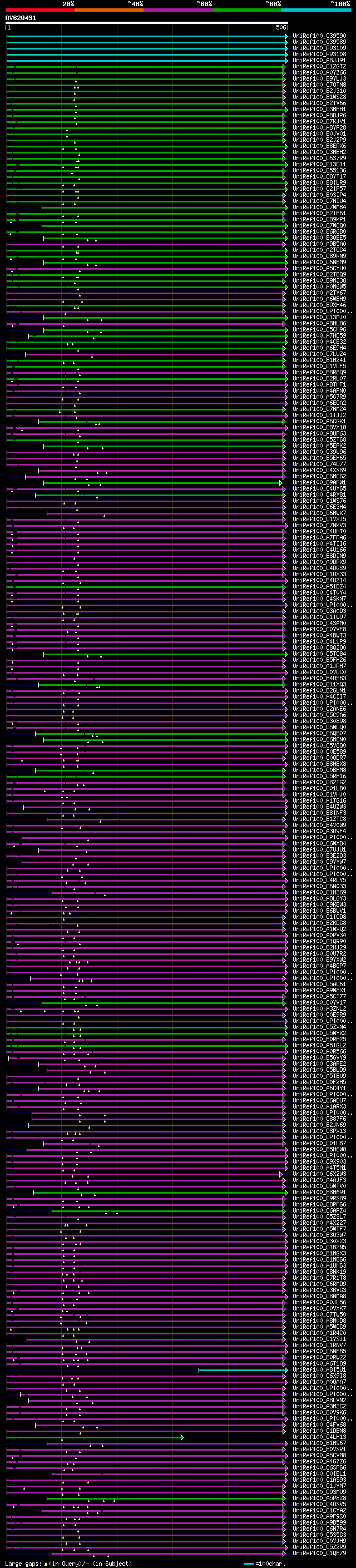Viewport: 356px width, 1568px height.
Task: Click the green alignment bar for UniRef100_C0BHM8
Action: click(x=160, y=769)
